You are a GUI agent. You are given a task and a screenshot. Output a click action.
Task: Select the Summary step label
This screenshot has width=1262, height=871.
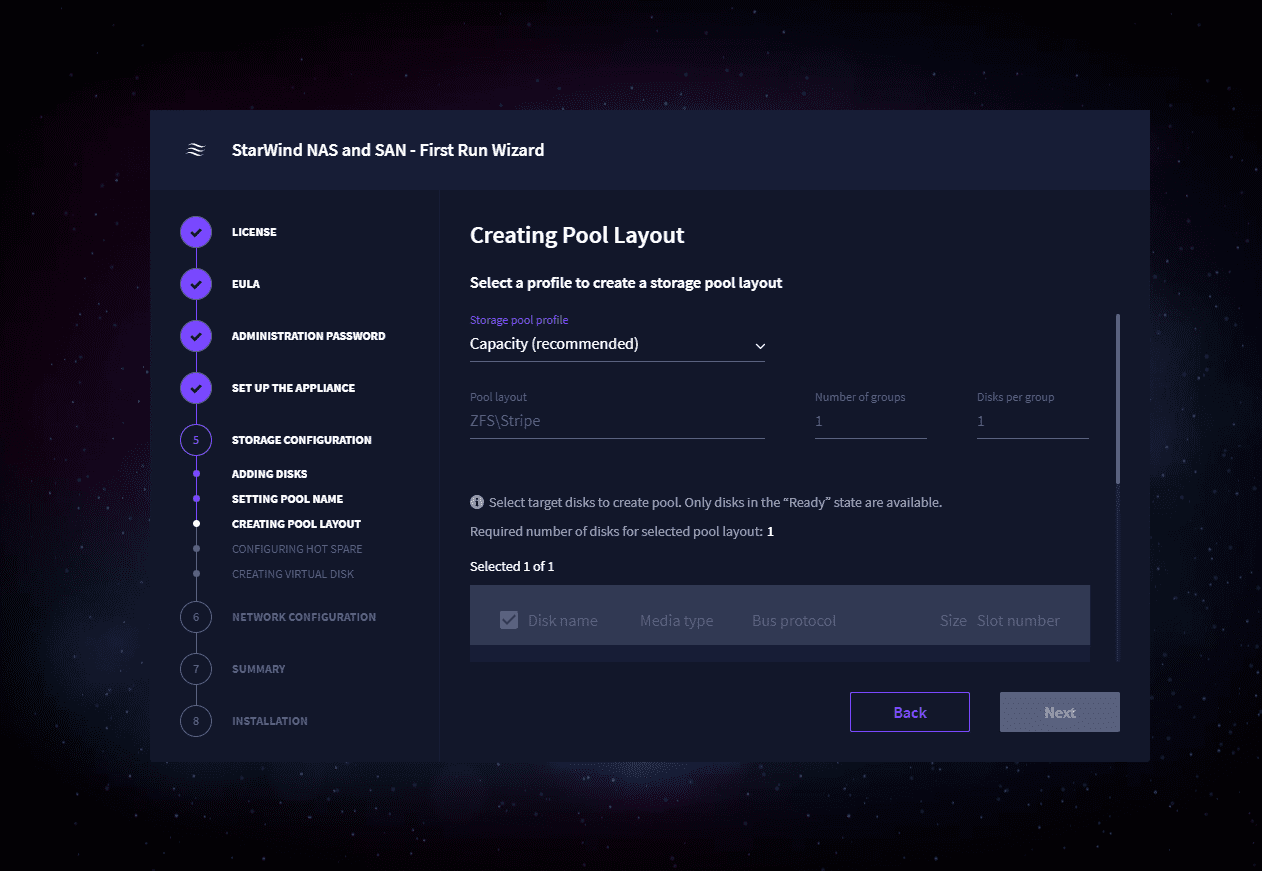click(x=259, y=669)
